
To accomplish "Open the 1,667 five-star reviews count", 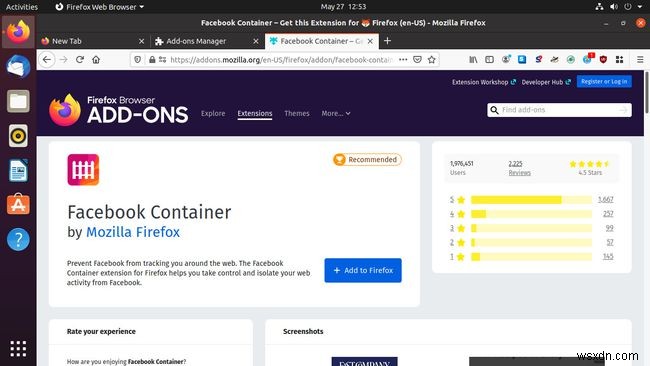I will (605, 200).
